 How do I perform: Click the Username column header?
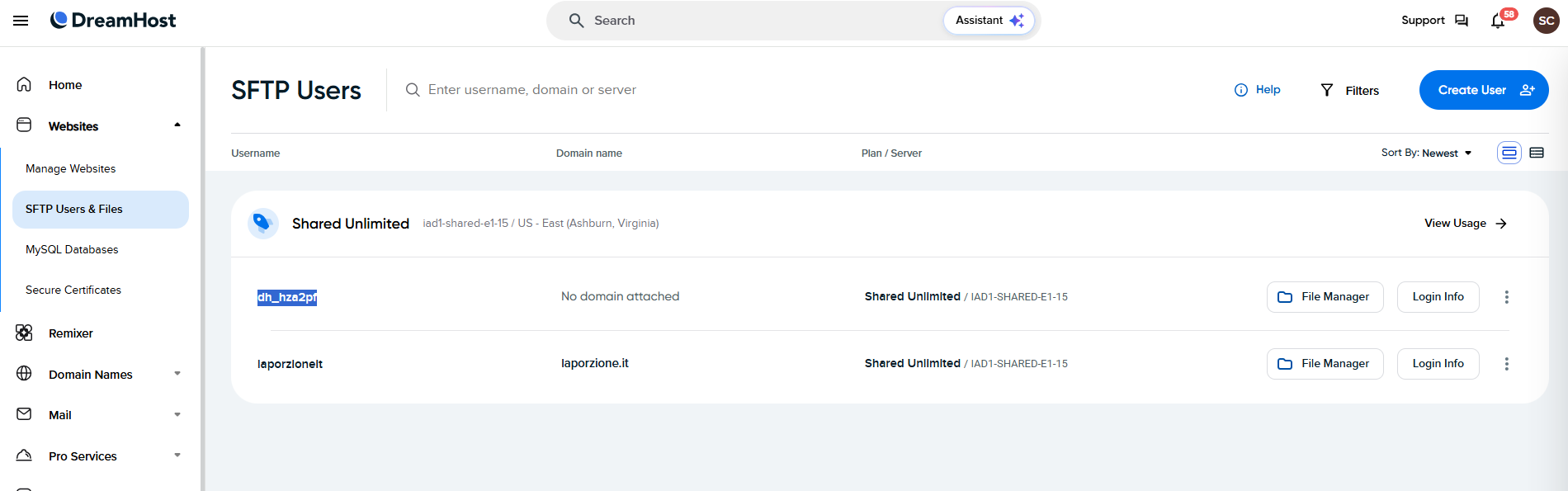pyautogui.click(x=255, y=153)
